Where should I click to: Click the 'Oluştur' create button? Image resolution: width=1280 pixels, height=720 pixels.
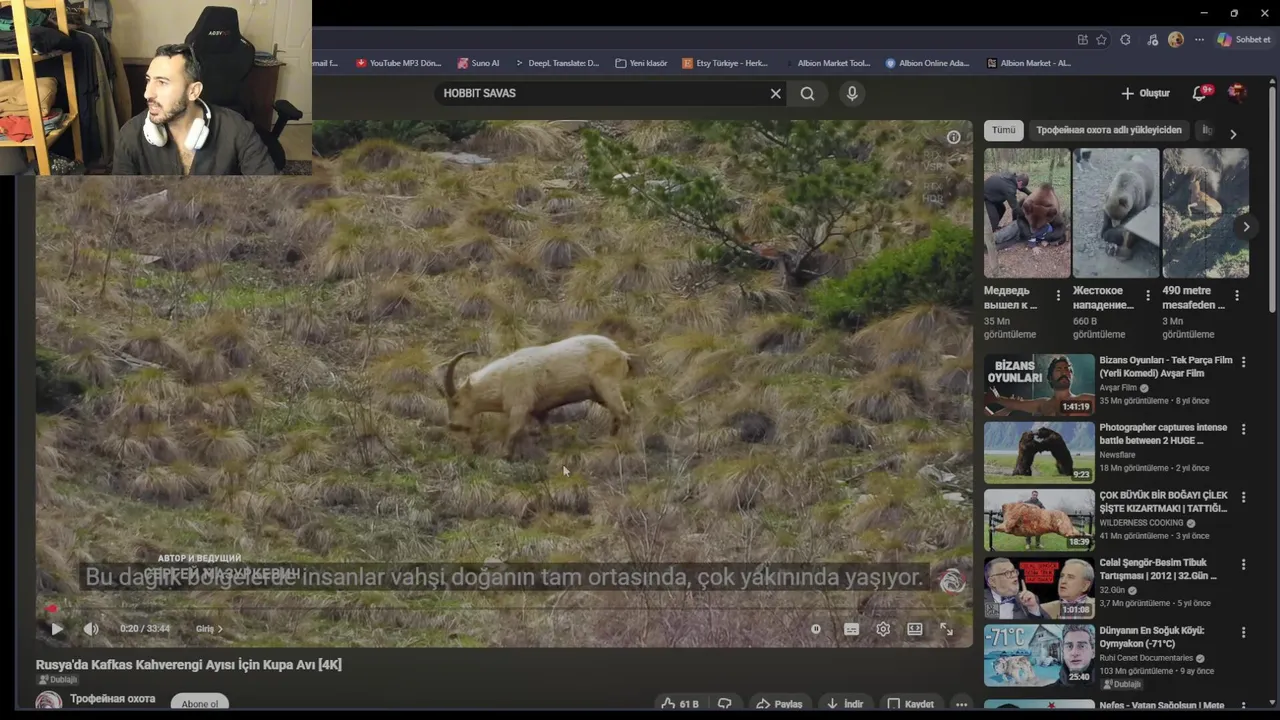[1145, 93]
